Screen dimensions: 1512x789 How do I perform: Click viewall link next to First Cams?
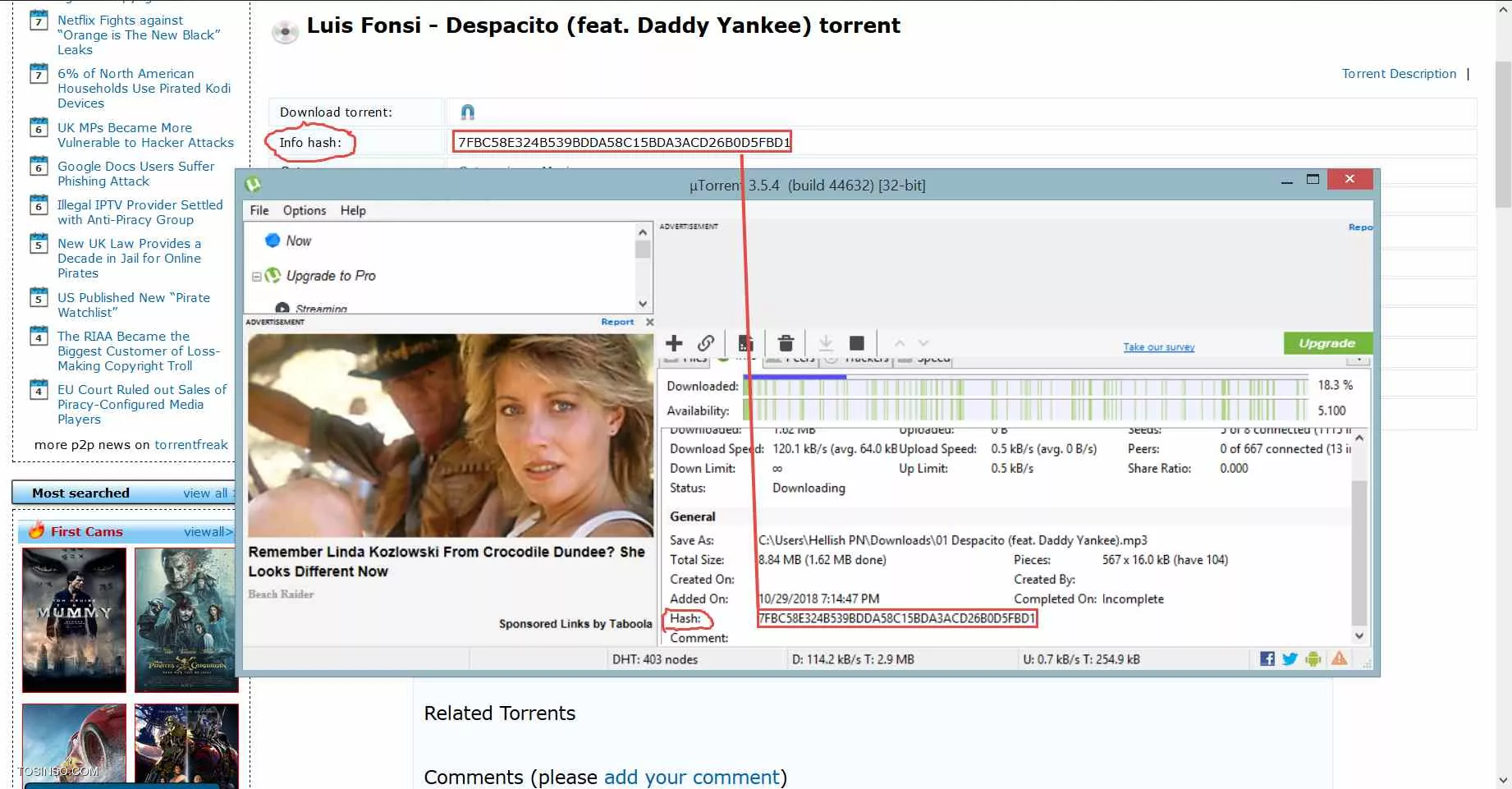coord(208,531)
